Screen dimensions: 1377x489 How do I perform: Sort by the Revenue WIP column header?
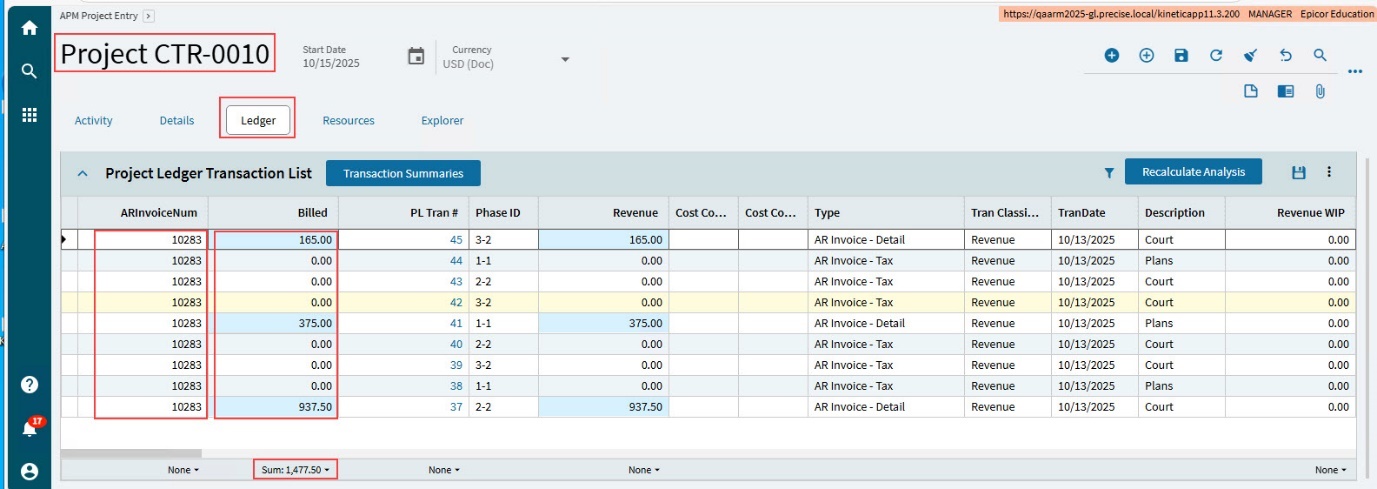coord(1290,212)
